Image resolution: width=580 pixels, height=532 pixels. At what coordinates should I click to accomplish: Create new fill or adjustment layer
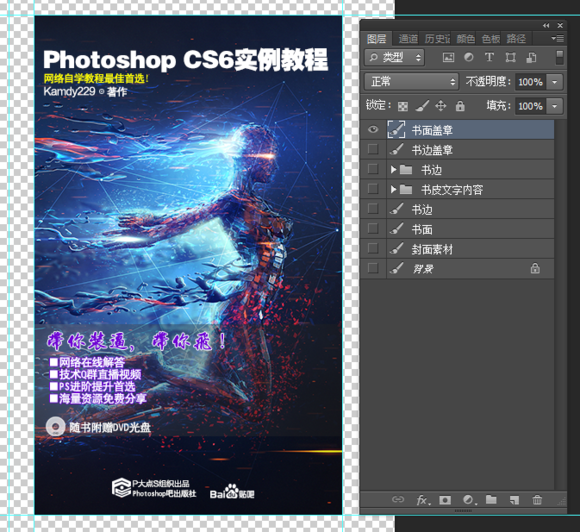[469, 500]
